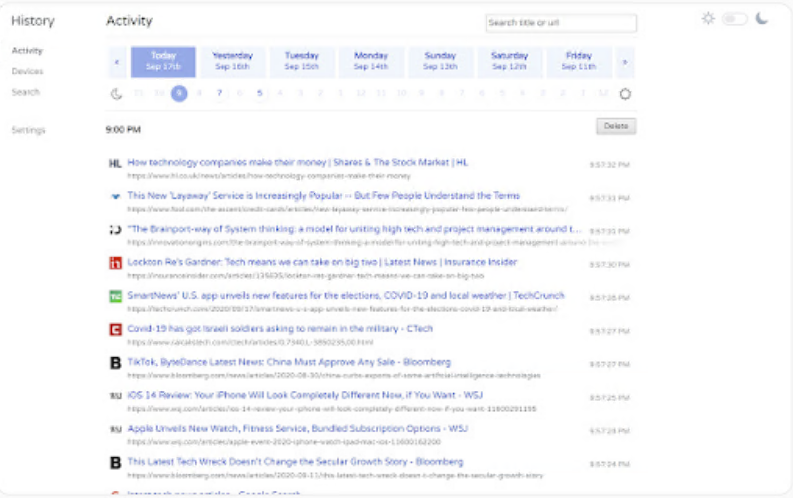Select the highlighted 9 hour marker
The height and width of the screenshot is (498, 793).
point(179,93)
